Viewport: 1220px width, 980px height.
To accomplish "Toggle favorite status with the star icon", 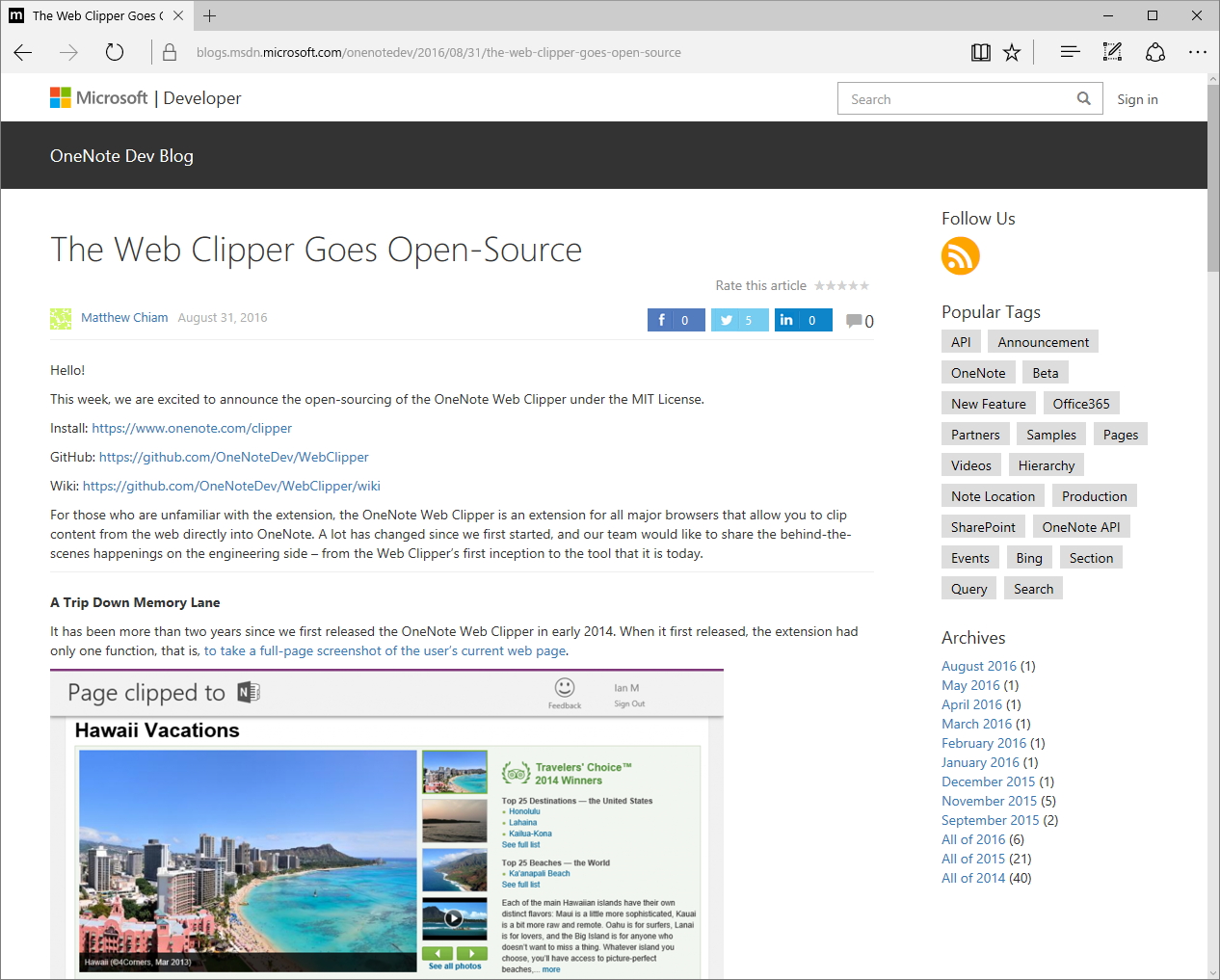I will tap(1012, 52).
